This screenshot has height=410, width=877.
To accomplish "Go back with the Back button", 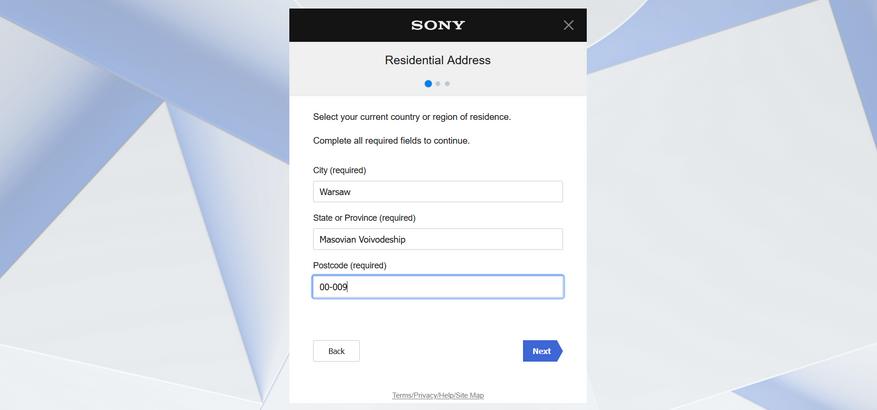I will [x=336, y=351].
